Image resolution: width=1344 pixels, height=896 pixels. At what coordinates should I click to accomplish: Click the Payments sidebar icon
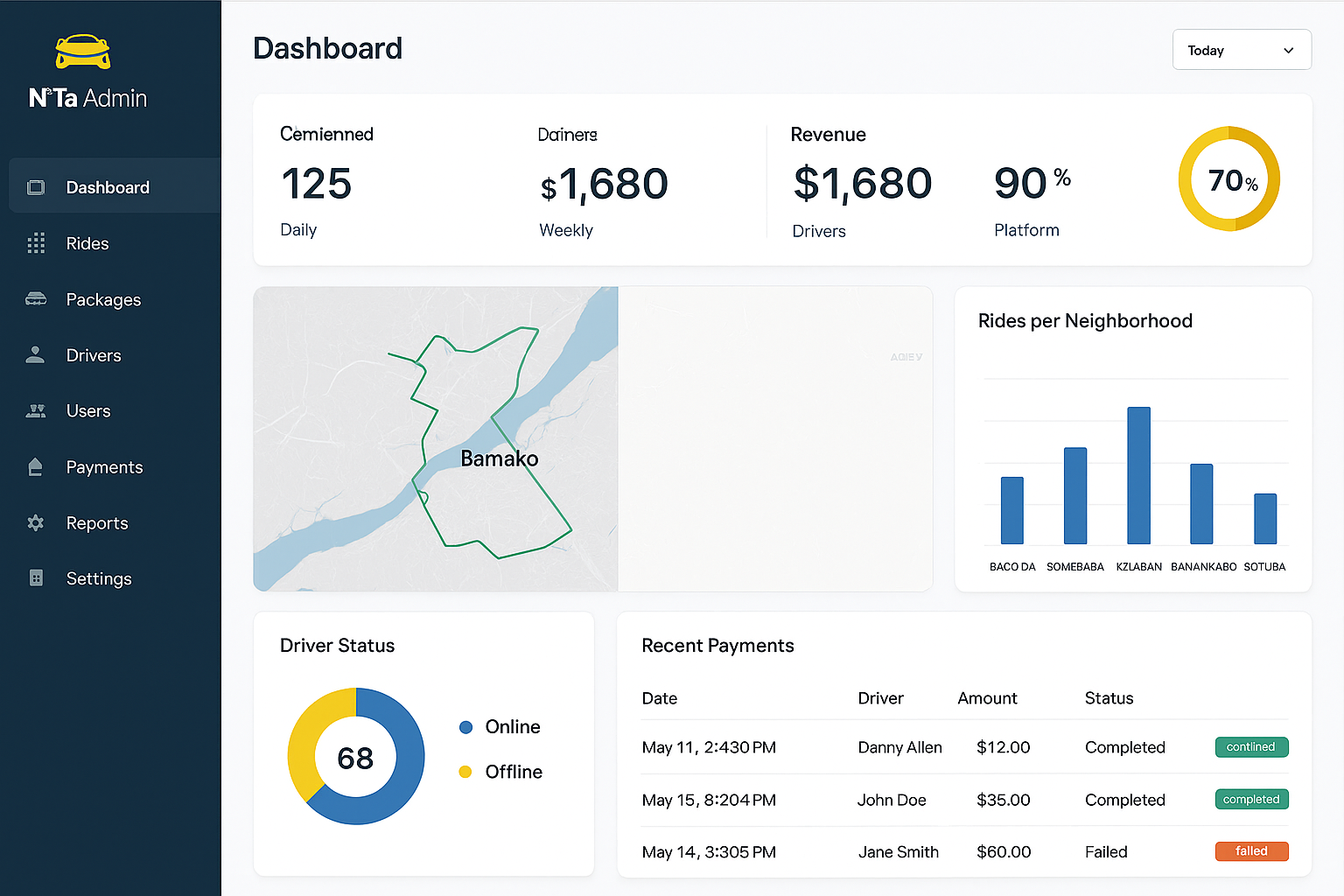35,466
